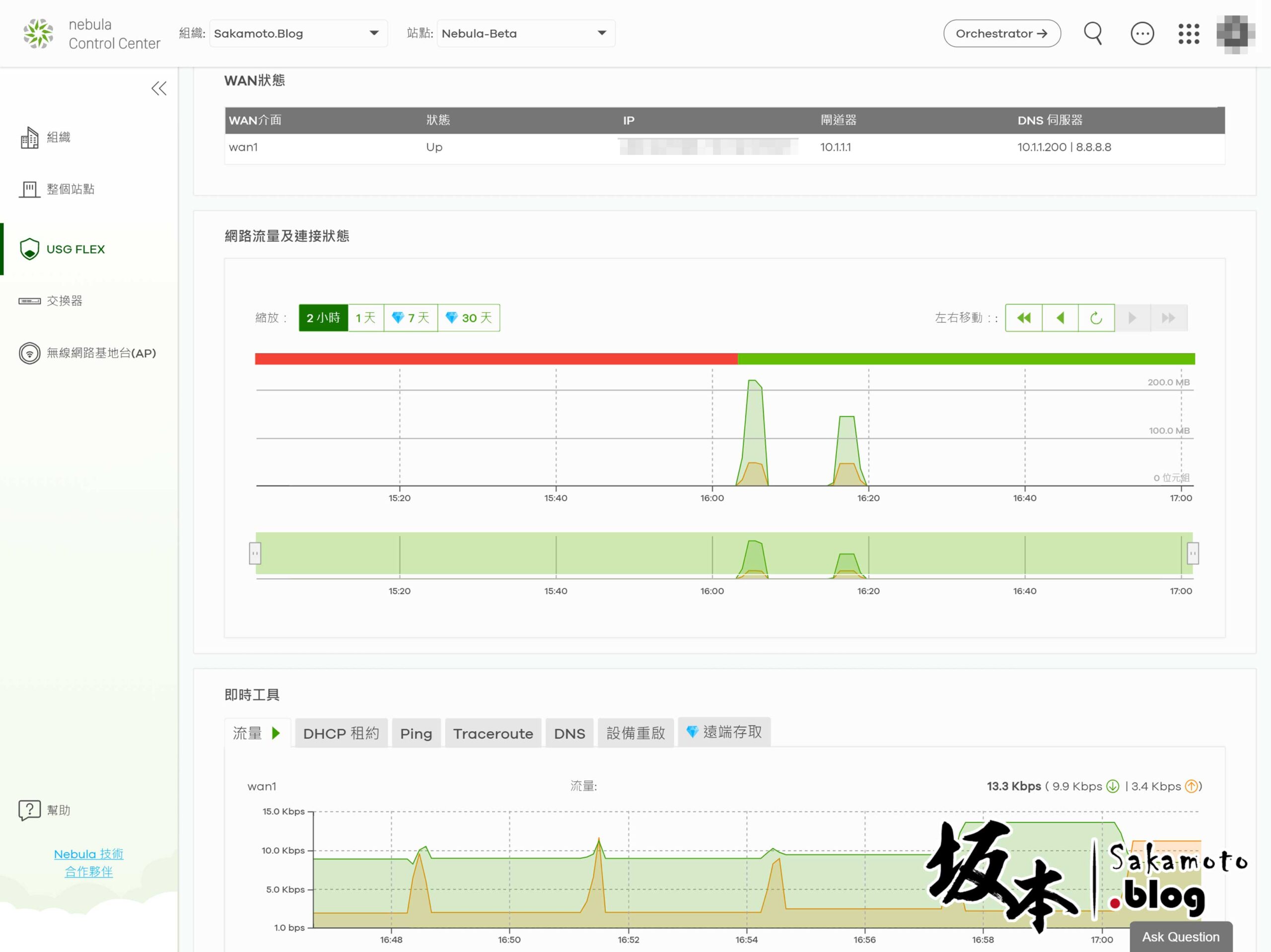Click the upload speed arrow icon
Screen dimensions: 1271x952
pos(1192,786)
